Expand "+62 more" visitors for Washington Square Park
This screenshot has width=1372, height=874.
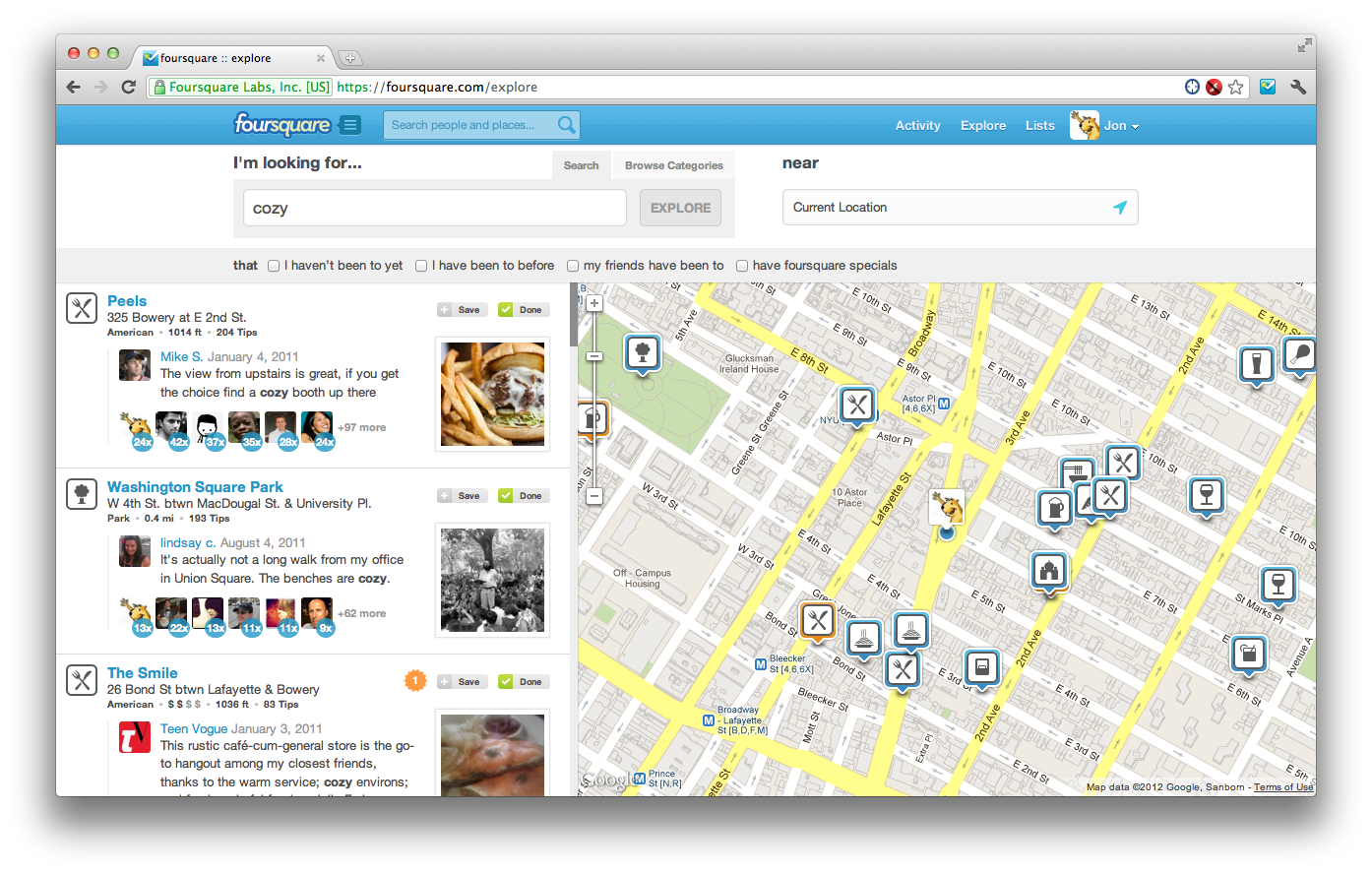[x=362, y=614]
